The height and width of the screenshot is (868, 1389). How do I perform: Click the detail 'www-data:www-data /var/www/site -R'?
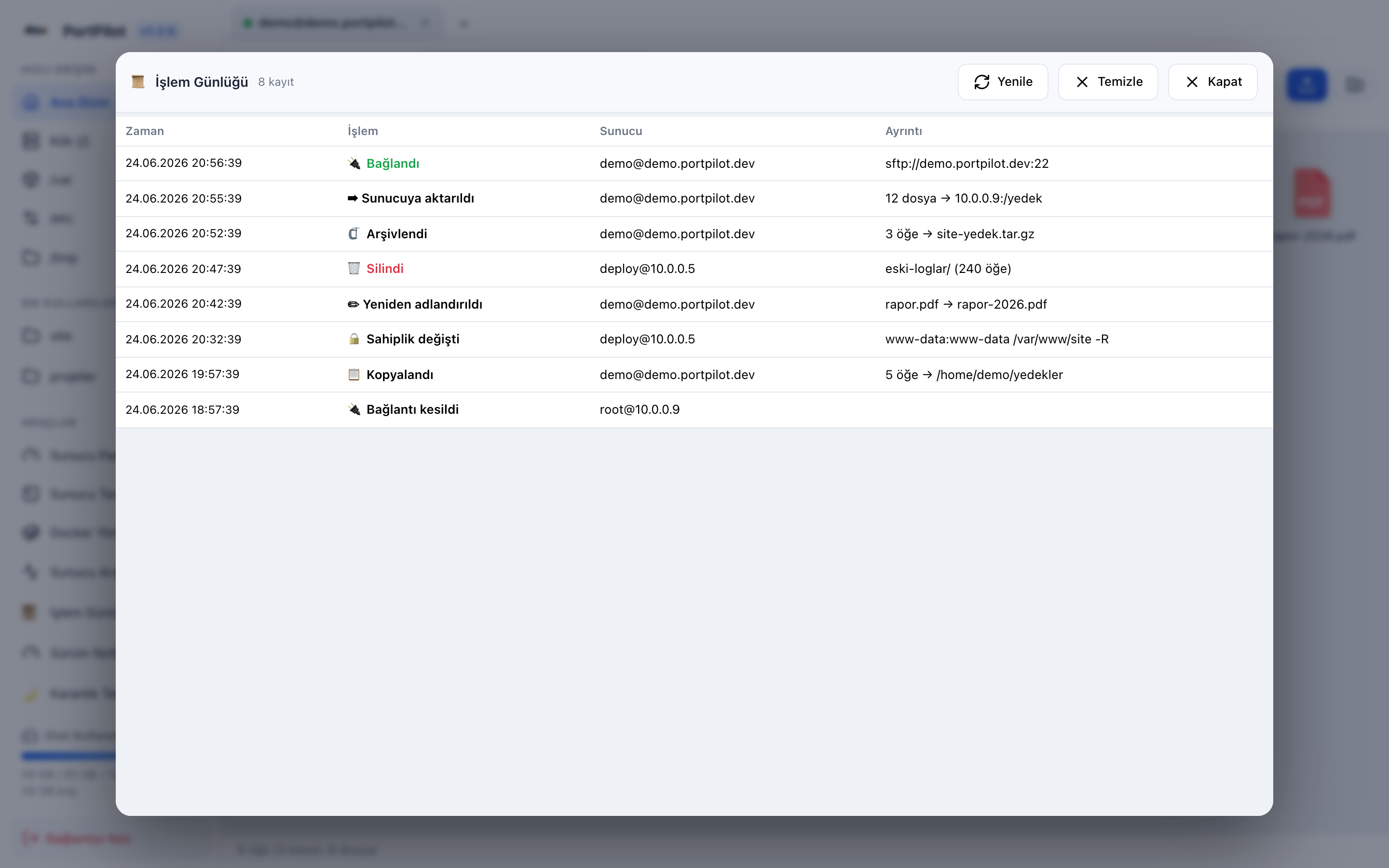997,339
